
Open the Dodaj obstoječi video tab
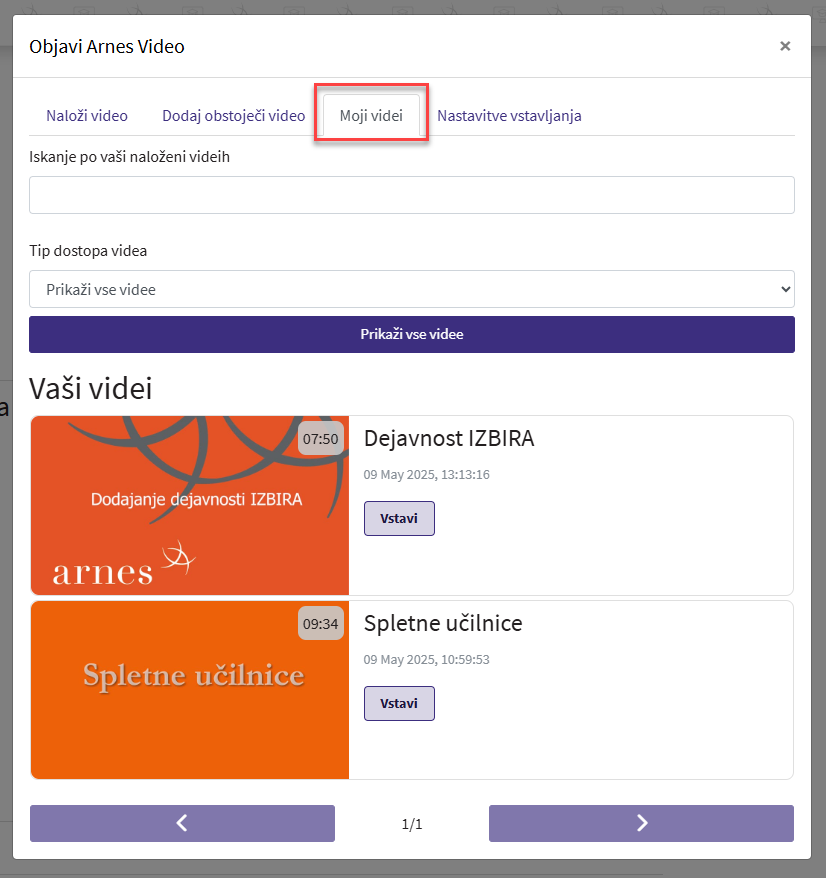233,115
